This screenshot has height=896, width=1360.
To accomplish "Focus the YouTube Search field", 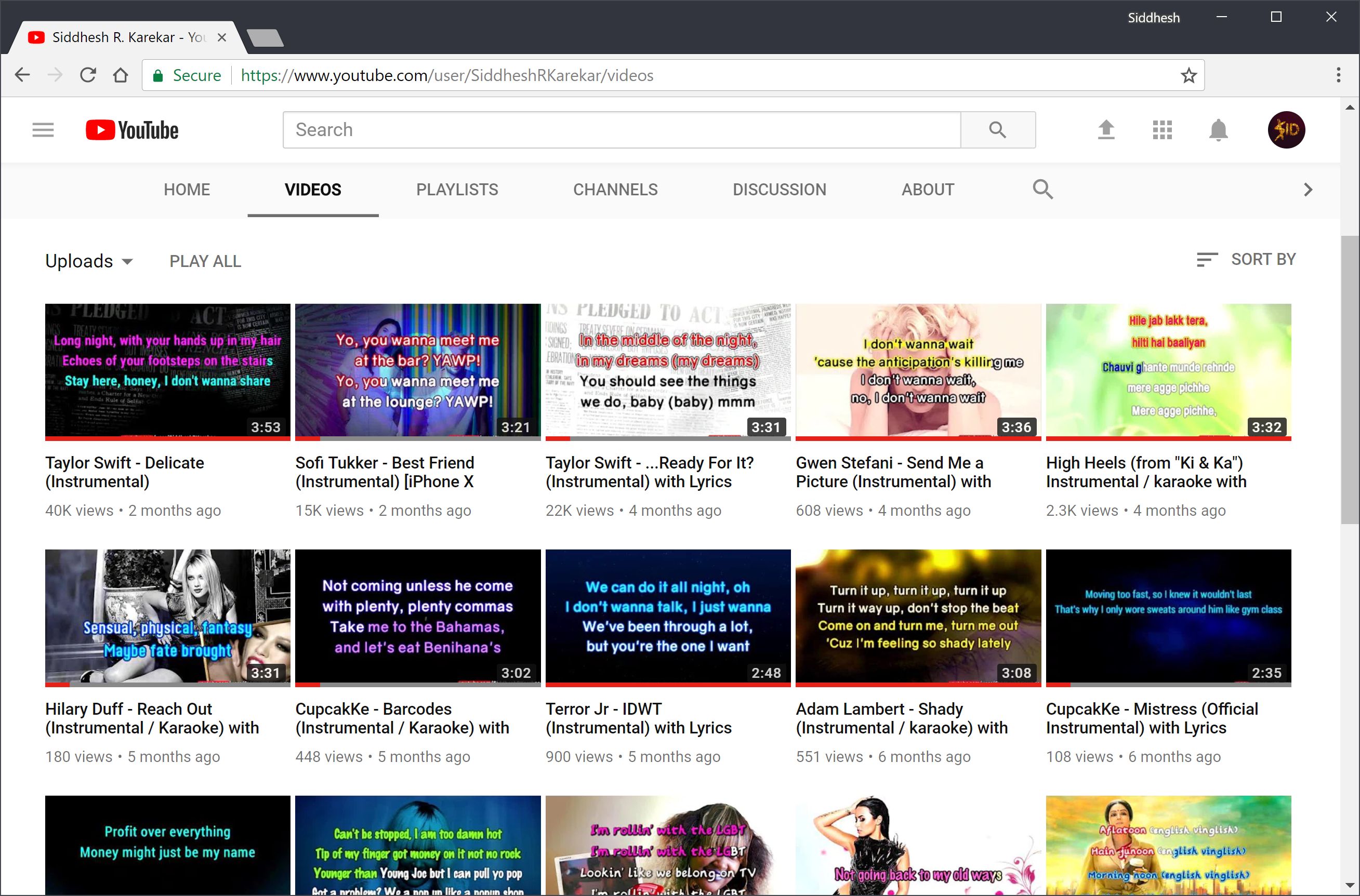I will click(622, 130).
